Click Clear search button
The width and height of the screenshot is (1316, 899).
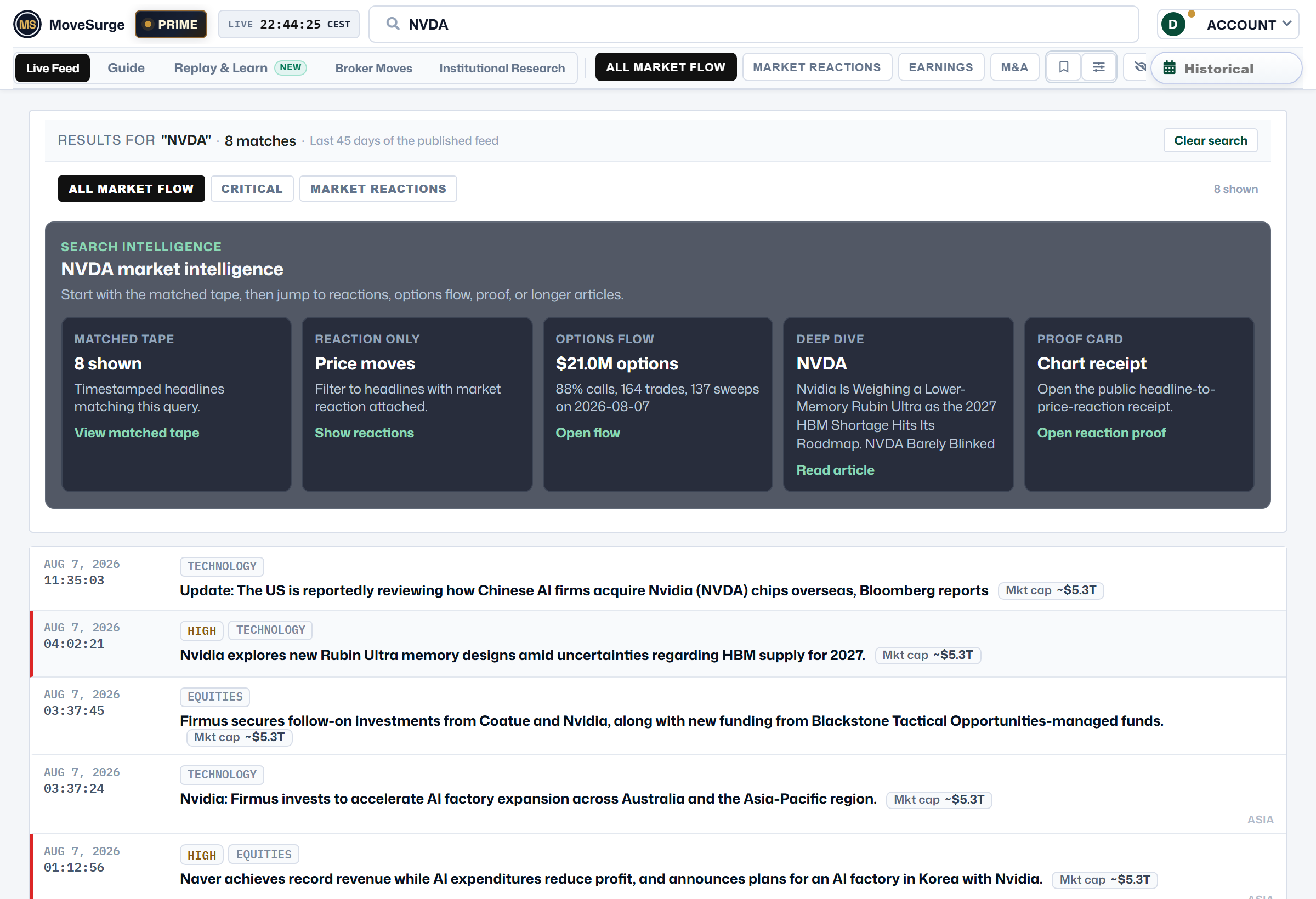(x=1210, y=140)
